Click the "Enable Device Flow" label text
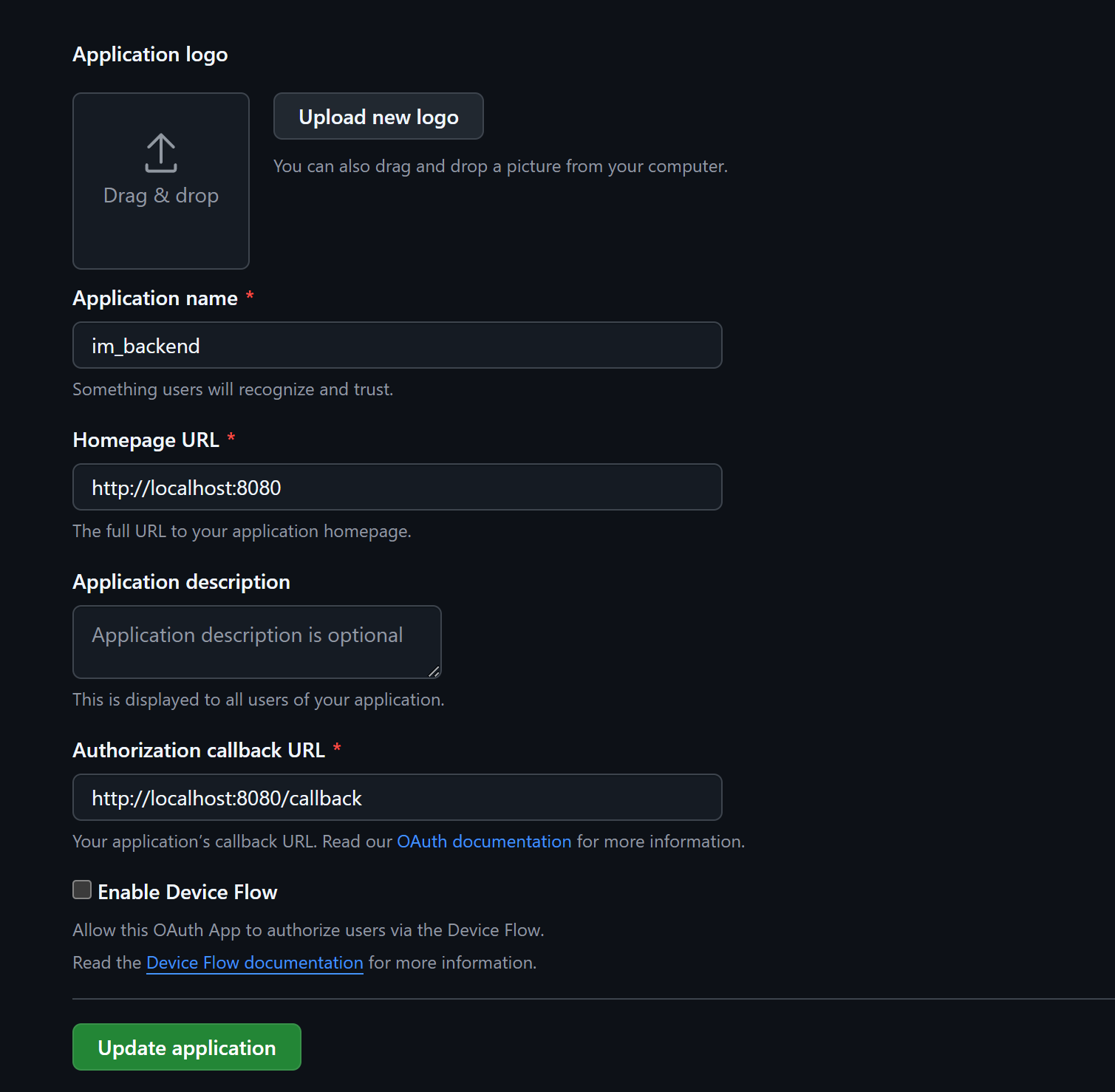This screenshot has width=1115, height=1092. pyautogui.click(x=188, y=893)
